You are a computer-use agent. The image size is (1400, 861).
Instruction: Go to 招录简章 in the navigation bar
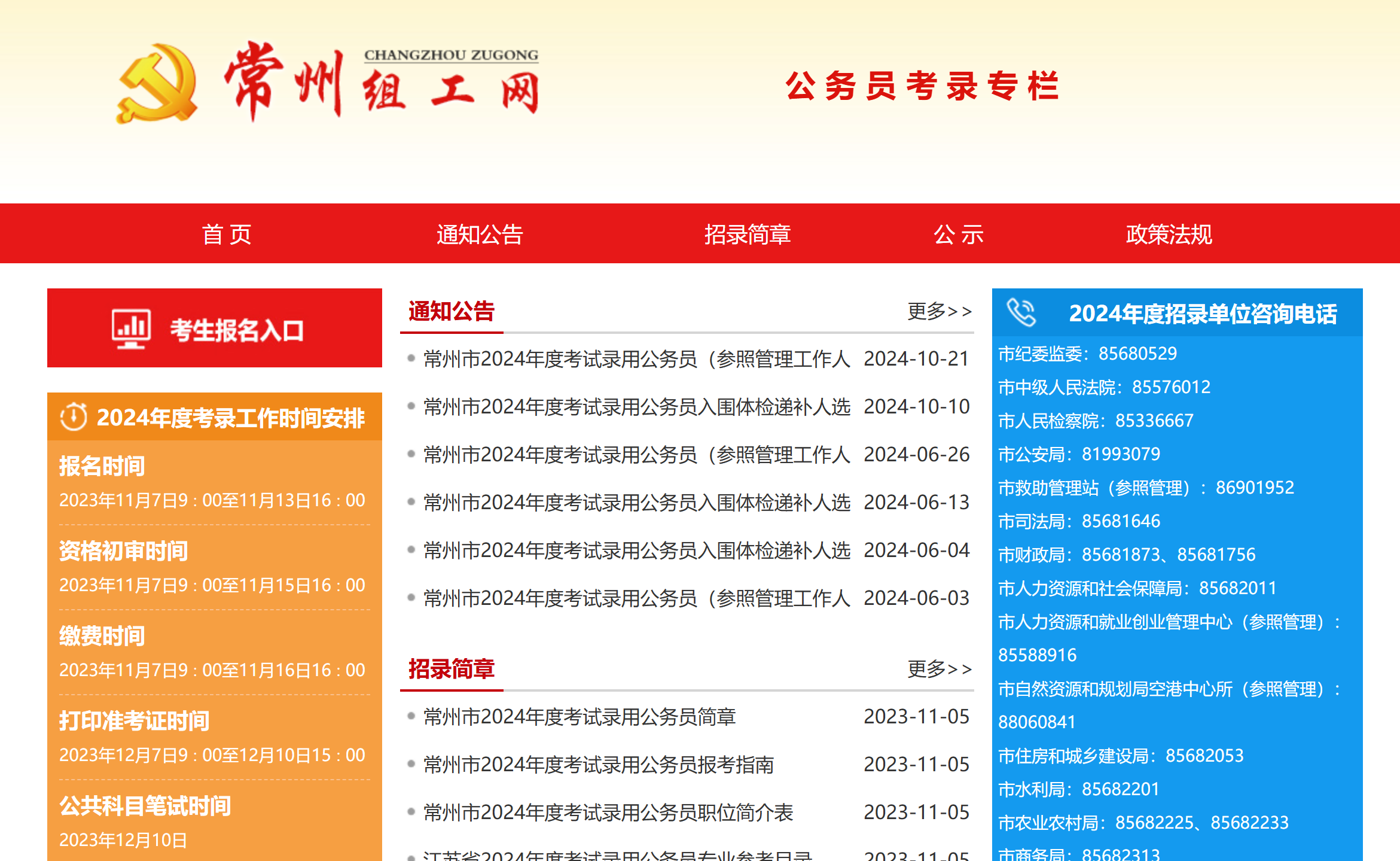[x=748, y=234]
